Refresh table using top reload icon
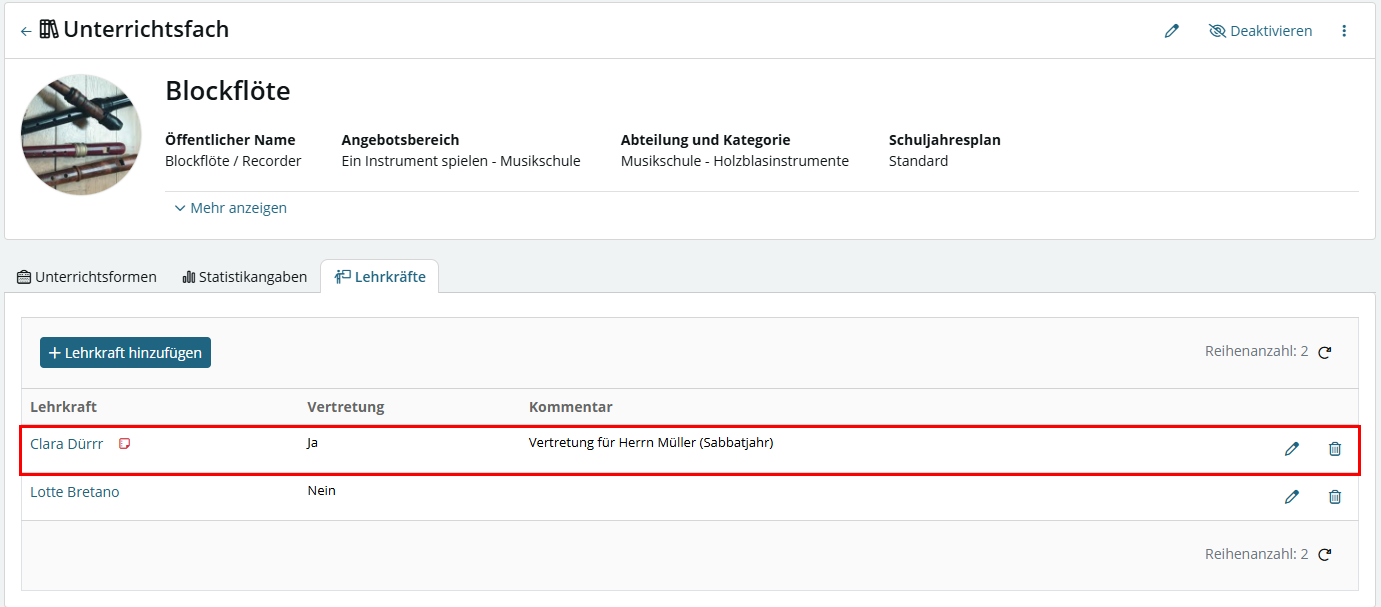Image resolution: width=1381 pixels, height=607 pixels. point(1325,352)
